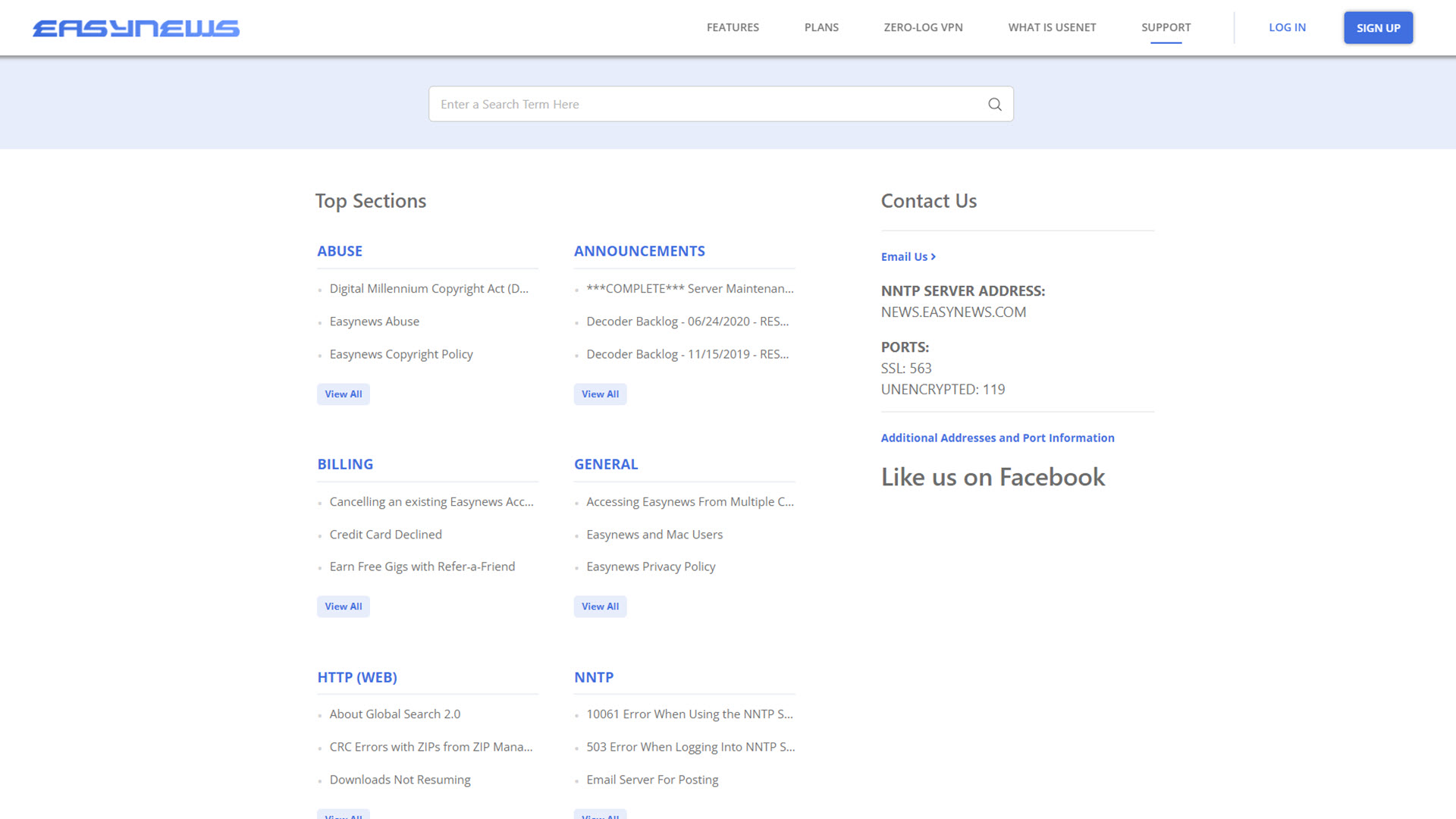The height and width of the screenshot is (819, 1456).
Task: Open the Features menu item
Action: [733, 27]
